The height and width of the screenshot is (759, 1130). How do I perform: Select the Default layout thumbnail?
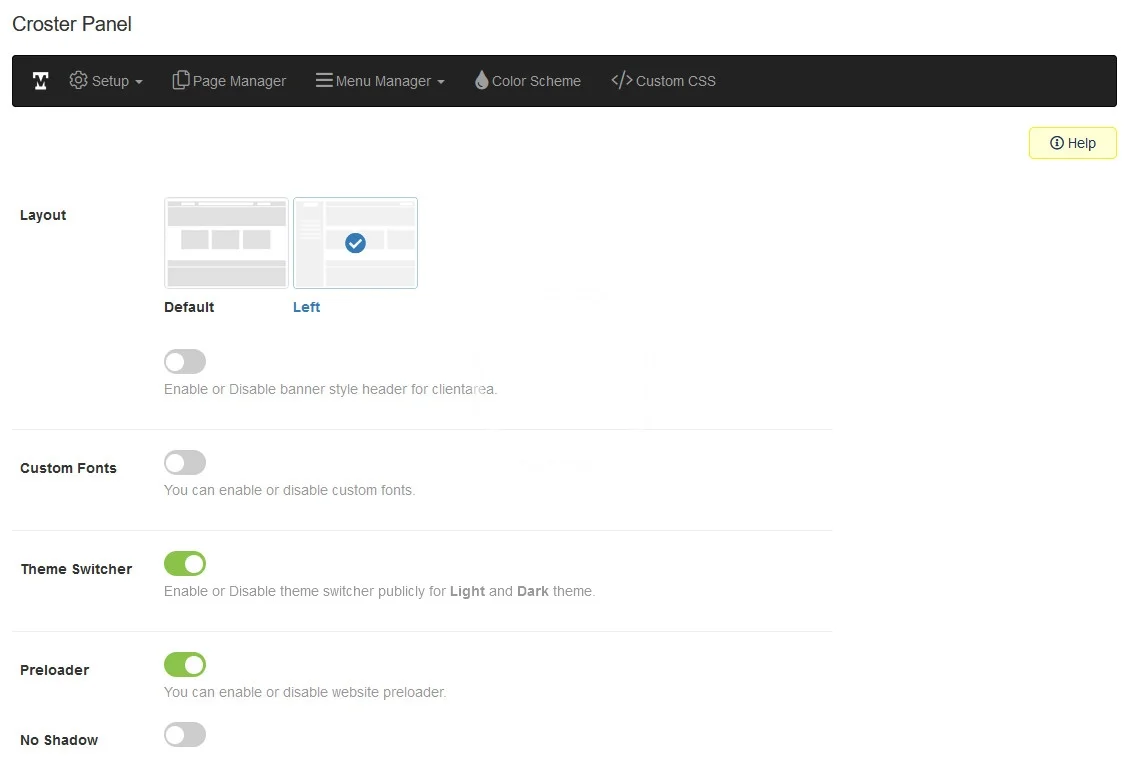tap(226, 243)
